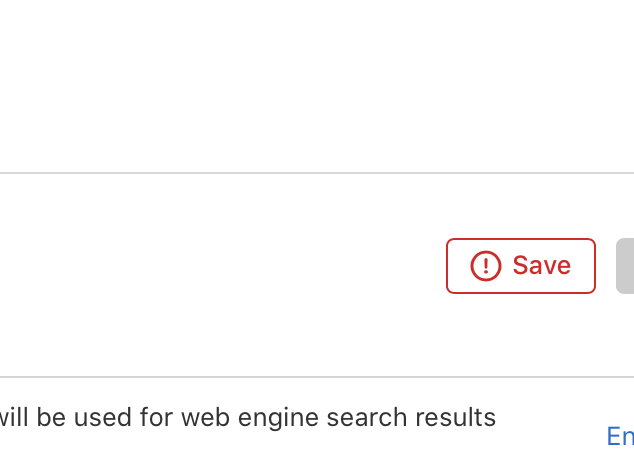This screenshot has height=454, width=634.
Task: Open the blue 'En' link at bottom right
Action: point(620,436)
